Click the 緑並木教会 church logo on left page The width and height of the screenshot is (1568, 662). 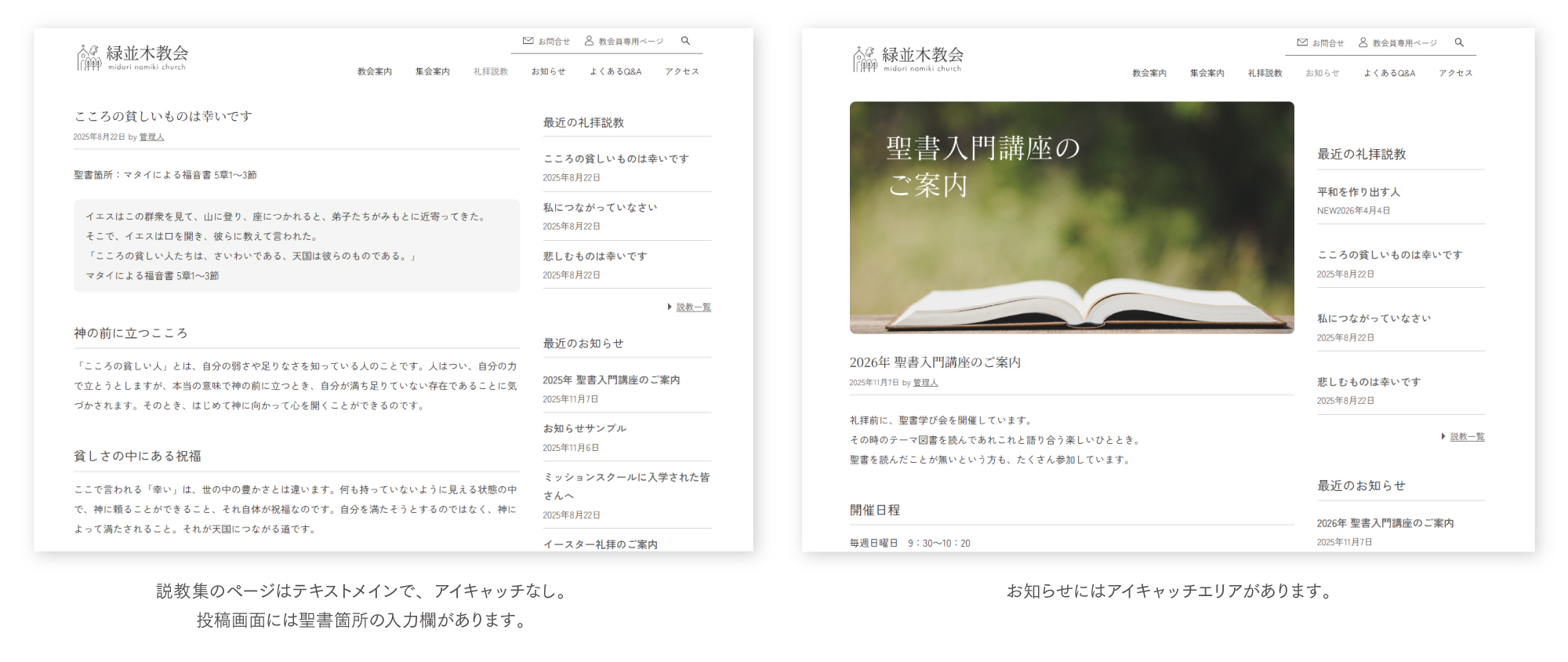132,57
